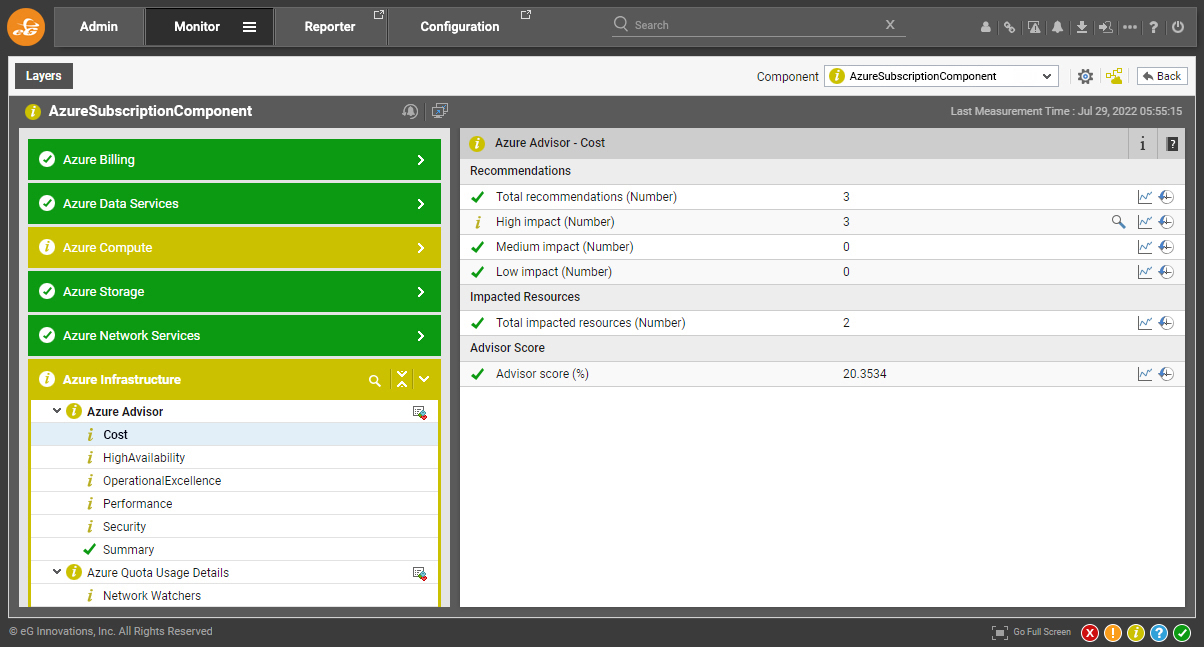
Task: Show critical alarms via red X indicator
Action: tap(1090, 632)
